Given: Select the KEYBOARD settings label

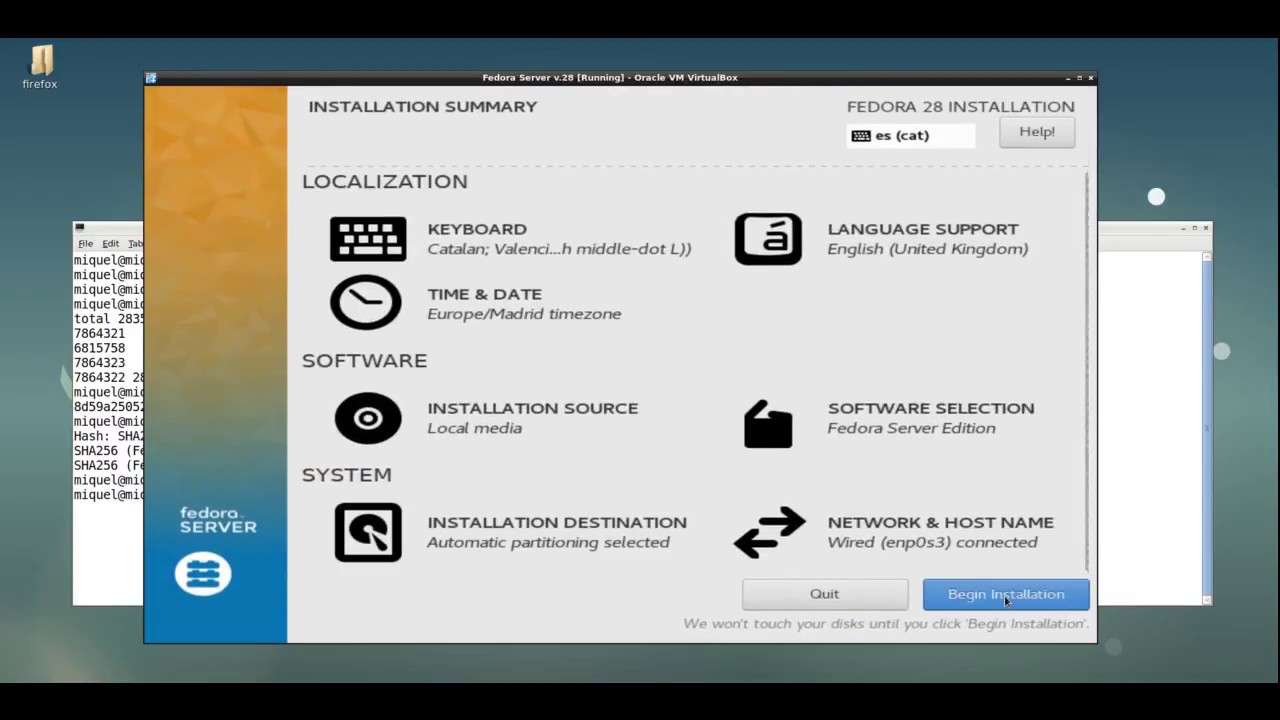Looking at the screenshot, I should [x=477, y=229].
